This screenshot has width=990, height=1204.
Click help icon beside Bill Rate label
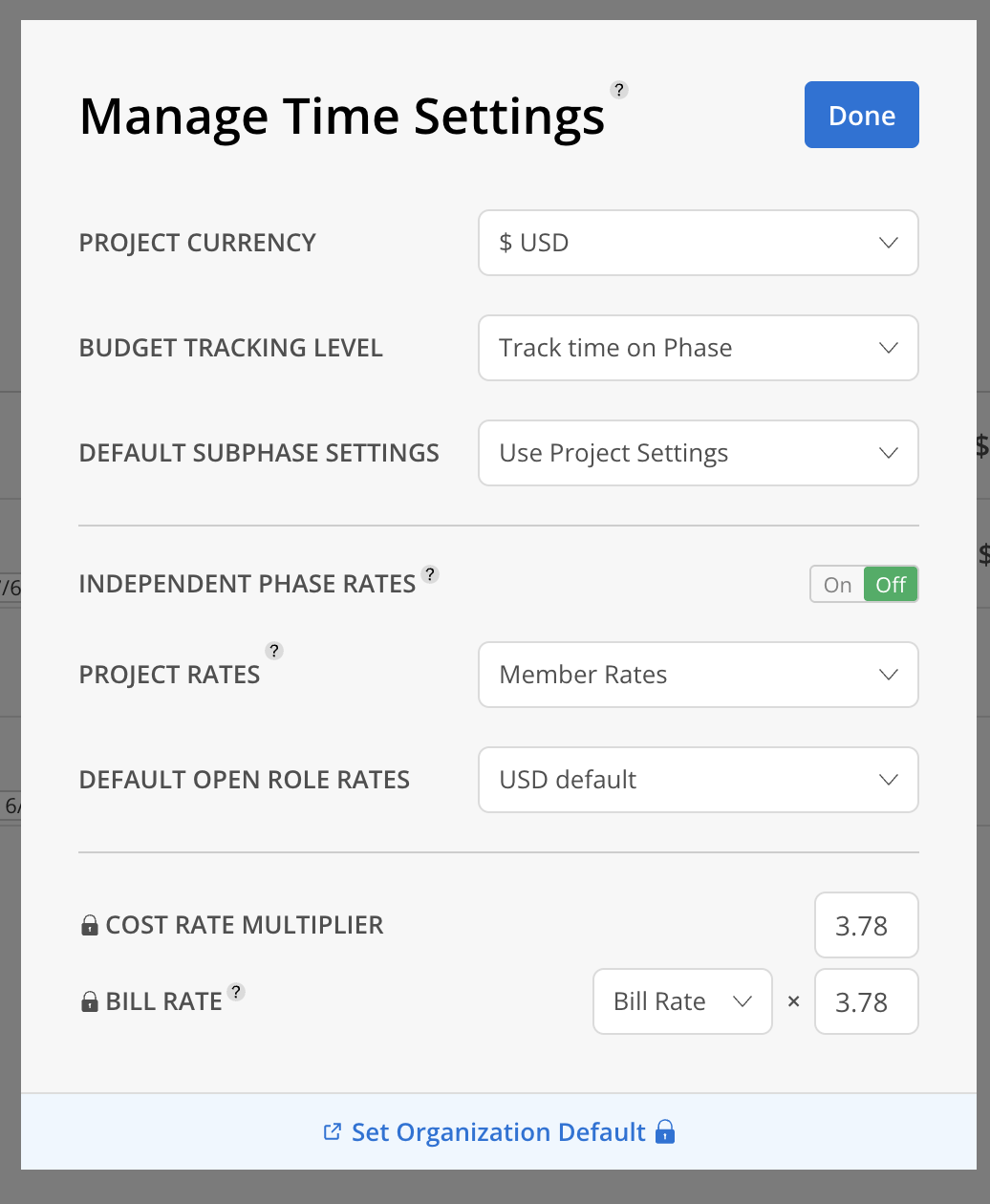point(236,991)
